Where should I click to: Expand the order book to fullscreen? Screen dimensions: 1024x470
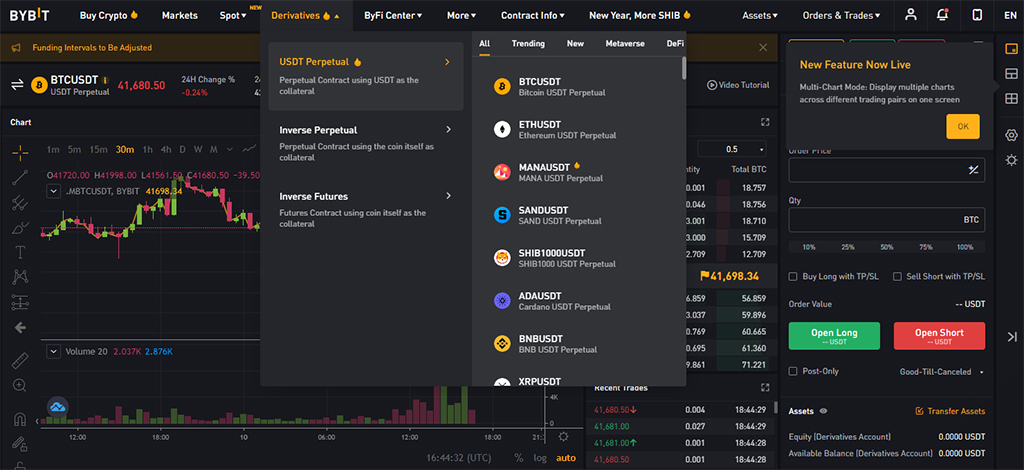click(x=765, y=122)
